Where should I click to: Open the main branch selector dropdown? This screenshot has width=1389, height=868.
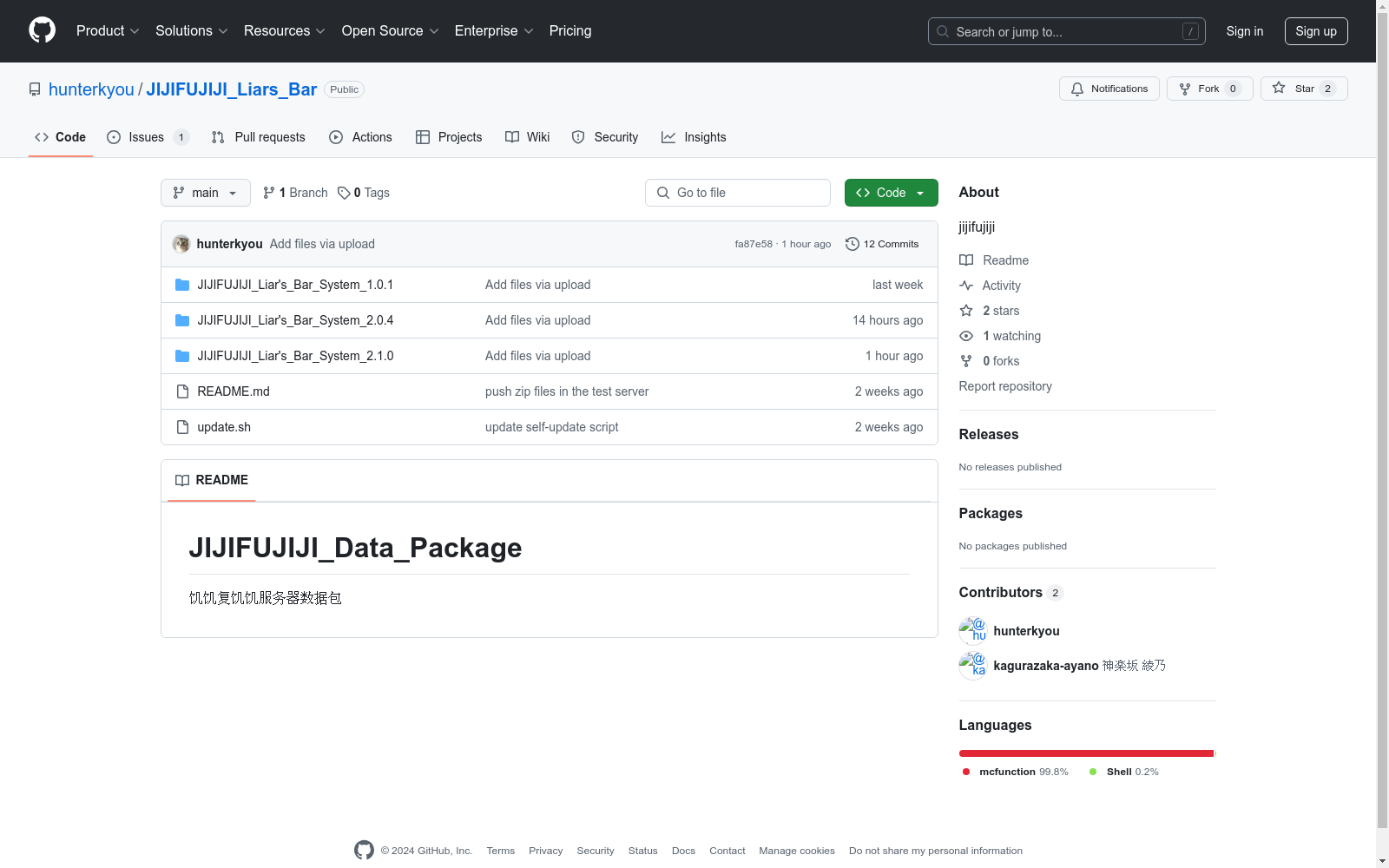(x=206, y=193)
